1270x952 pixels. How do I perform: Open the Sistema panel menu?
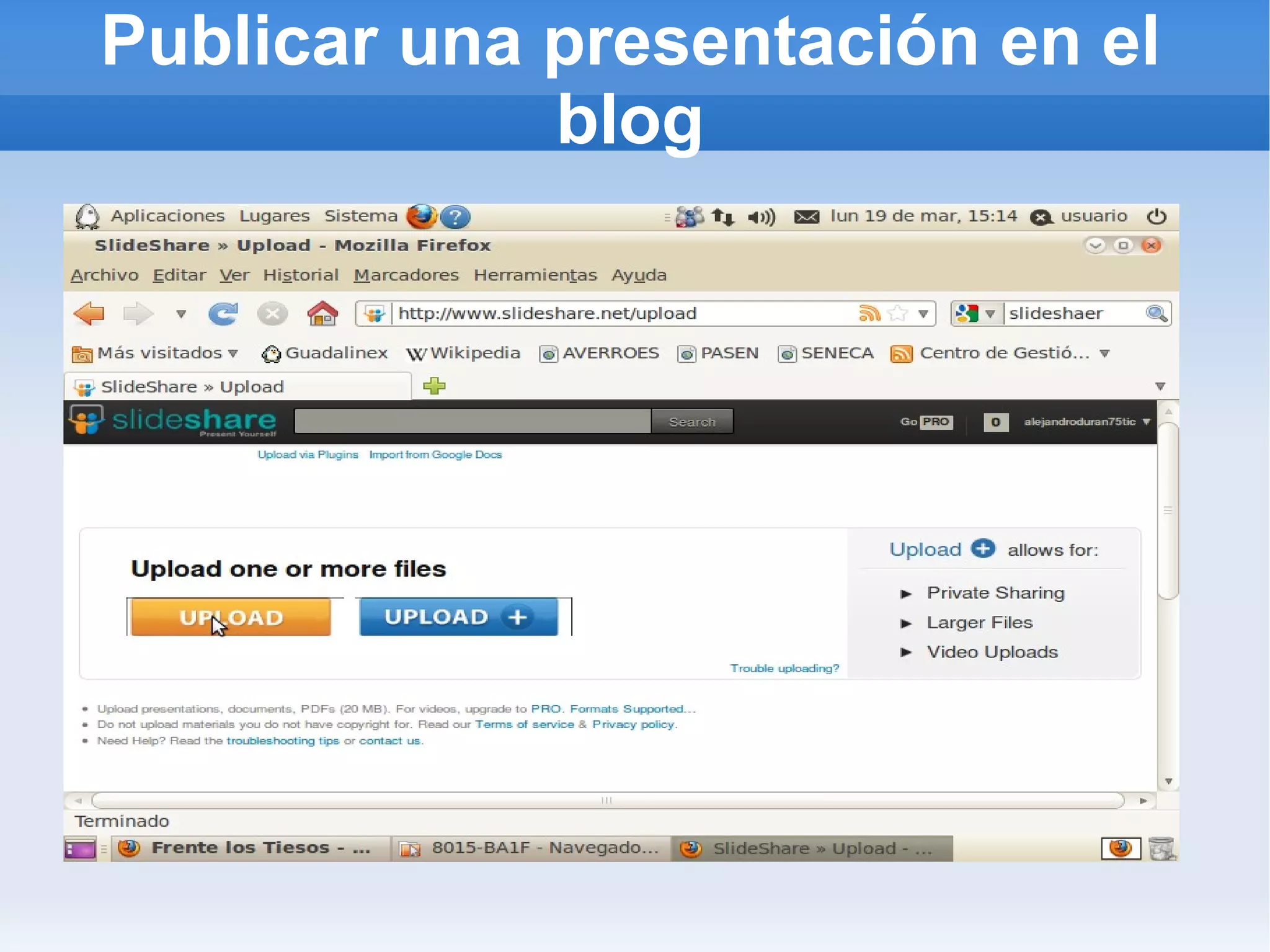[361, 216]
